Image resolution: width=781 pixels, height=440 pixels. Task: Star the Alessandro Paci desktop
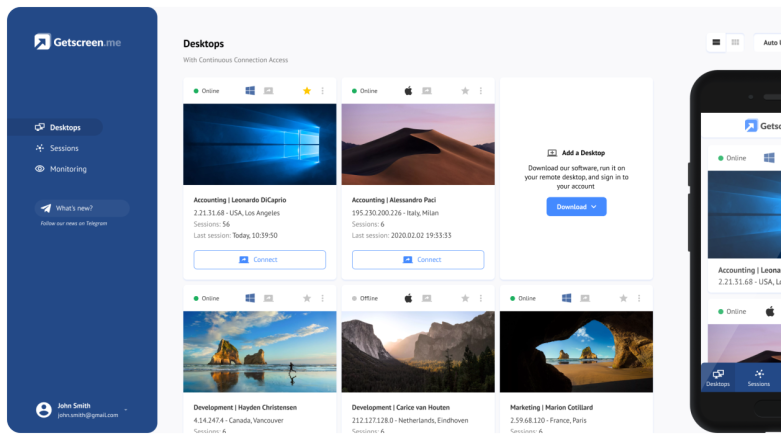coord(465,91)
